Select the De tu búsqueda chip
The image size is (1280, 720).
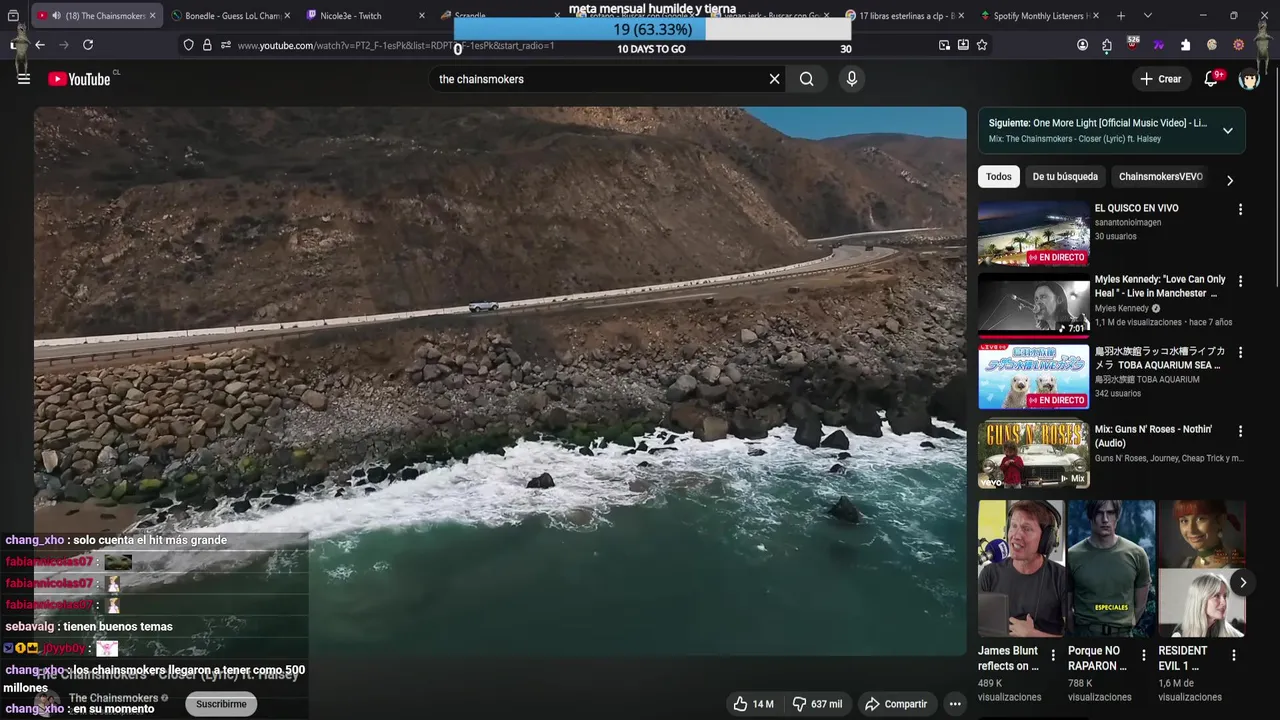pyautogui.click(x=1065, y=177)
